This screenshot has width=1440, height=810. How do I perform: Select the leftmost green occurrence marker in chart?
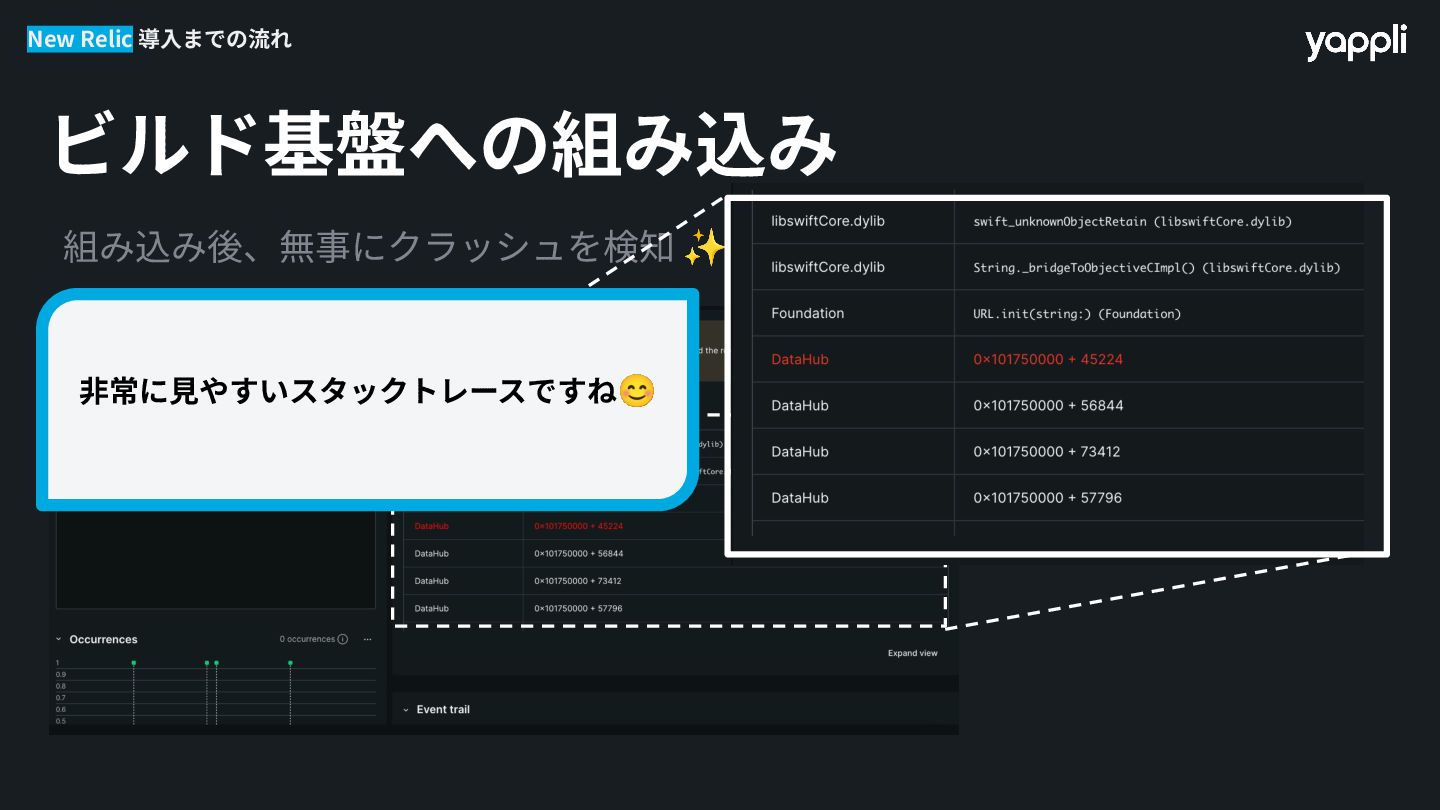[133, 663]
